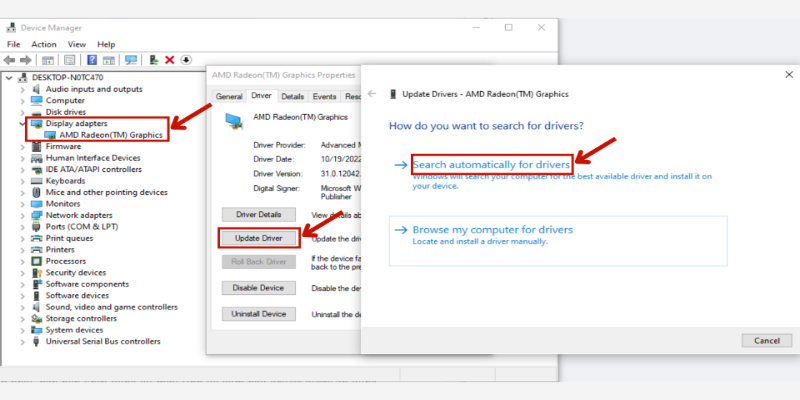Click the circled down-arrow toolbar icon
The height and width of the screenshot is (400, 800).
186,60
